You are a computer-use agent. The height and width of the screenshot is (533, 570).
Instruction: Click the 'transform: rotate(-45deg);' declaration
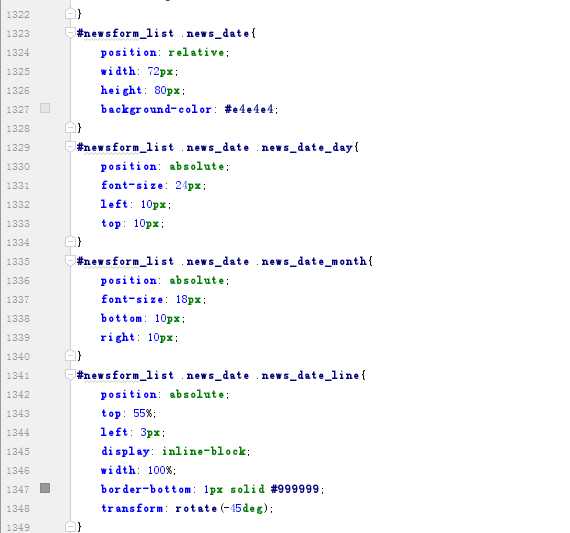[x=187, y=508]
